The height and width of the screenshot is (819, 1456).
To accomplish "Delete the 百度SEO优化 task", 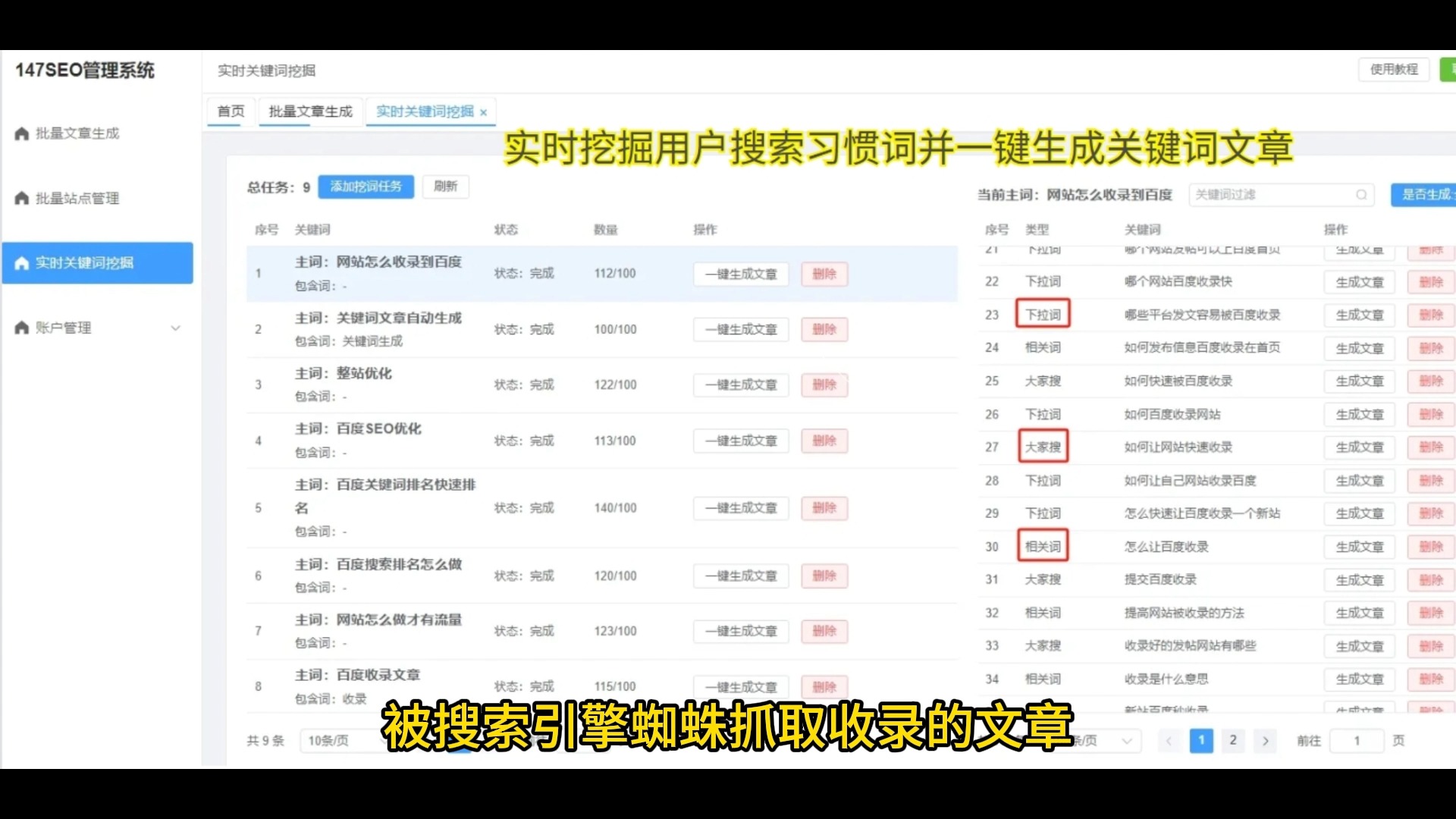I will [824, 441].
